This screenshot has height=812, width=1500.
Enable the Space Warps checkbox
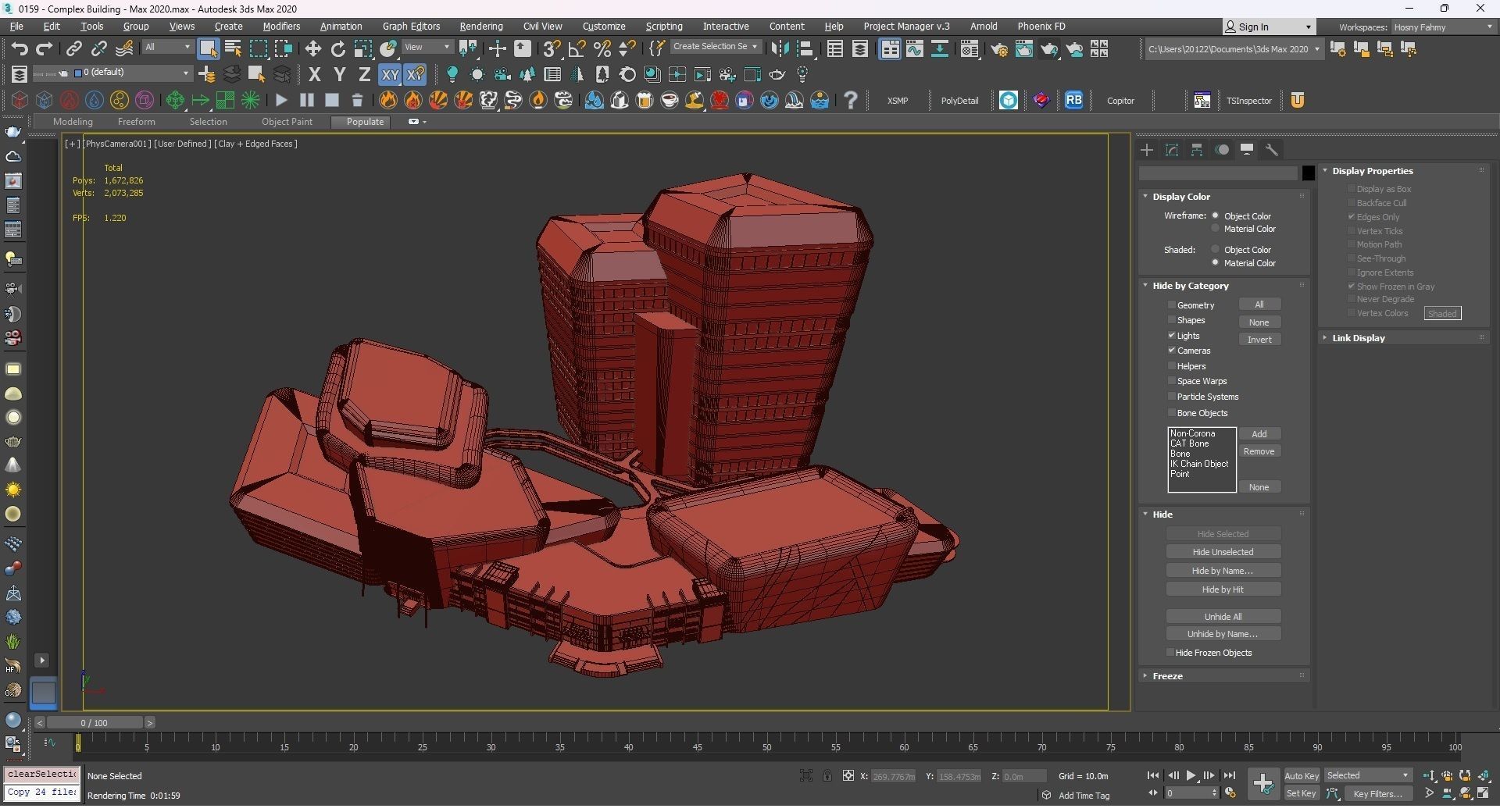[1172, 380]
